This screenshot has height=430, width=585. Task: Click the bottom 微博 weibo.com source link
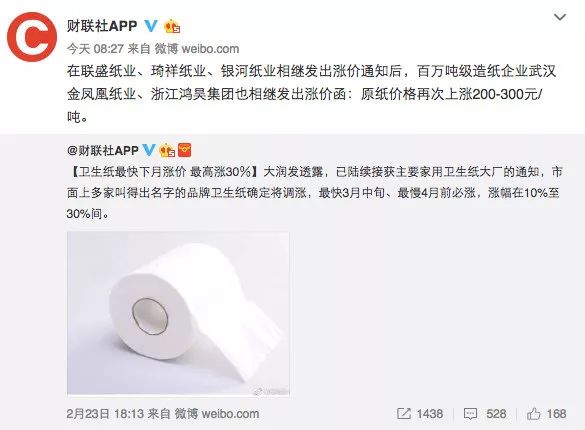[x=217, y=414]
